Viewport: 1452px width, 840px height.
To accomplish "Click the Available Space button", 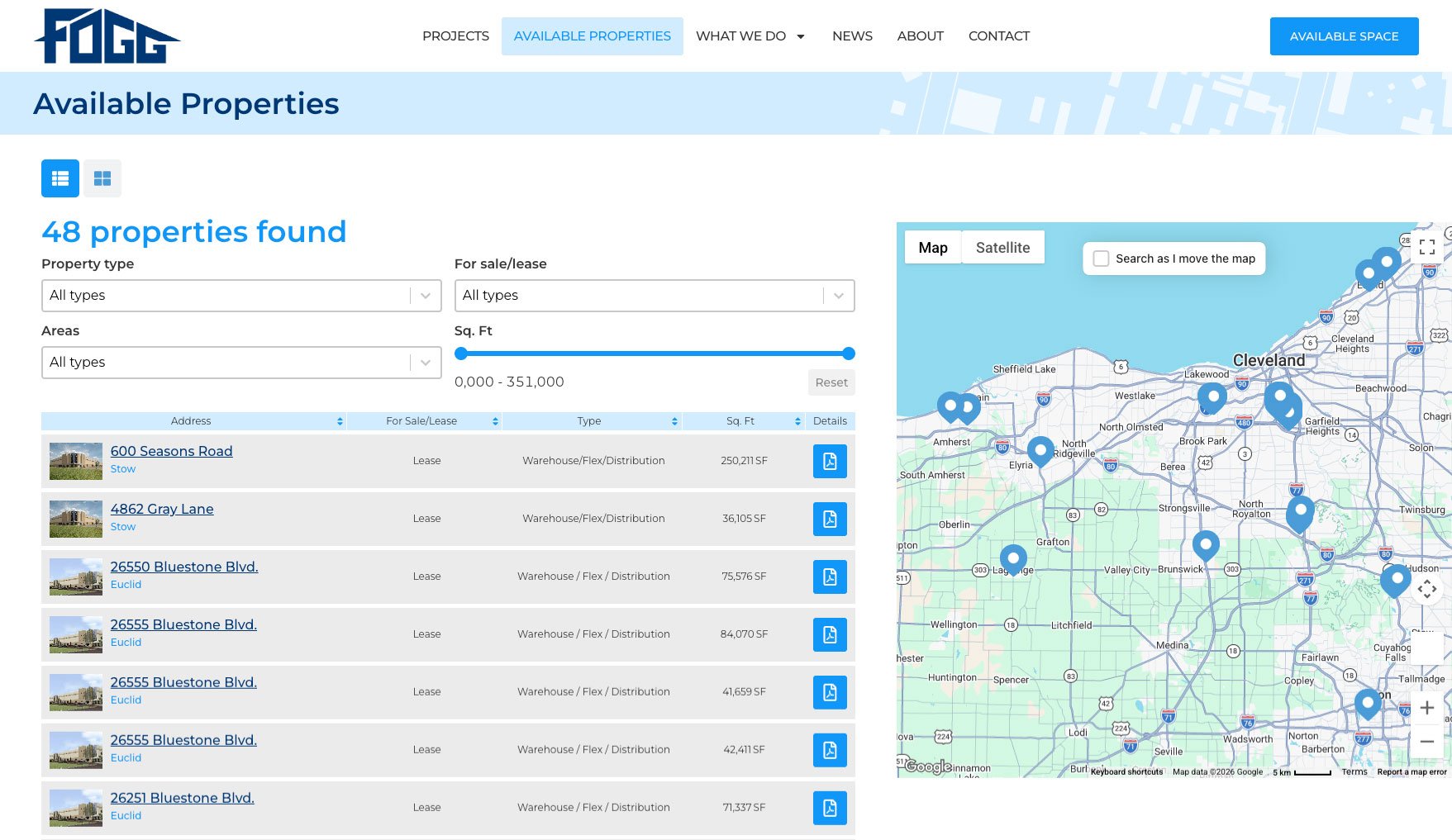I will pos(1344,36).
